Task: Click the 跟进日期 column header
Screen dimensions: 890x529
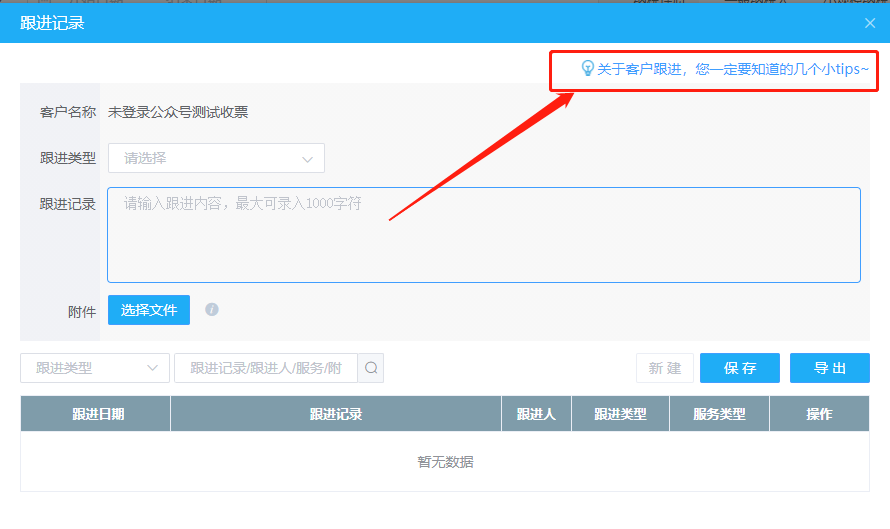Action: 95,414
